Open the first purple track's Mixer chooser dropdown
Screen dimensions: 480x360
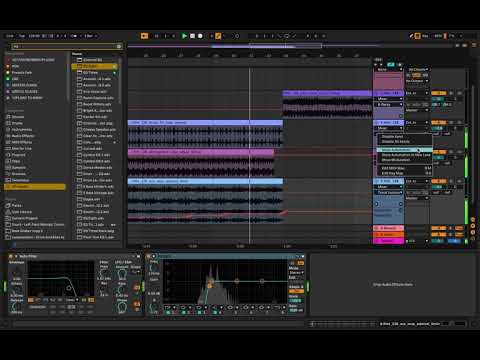389,99
